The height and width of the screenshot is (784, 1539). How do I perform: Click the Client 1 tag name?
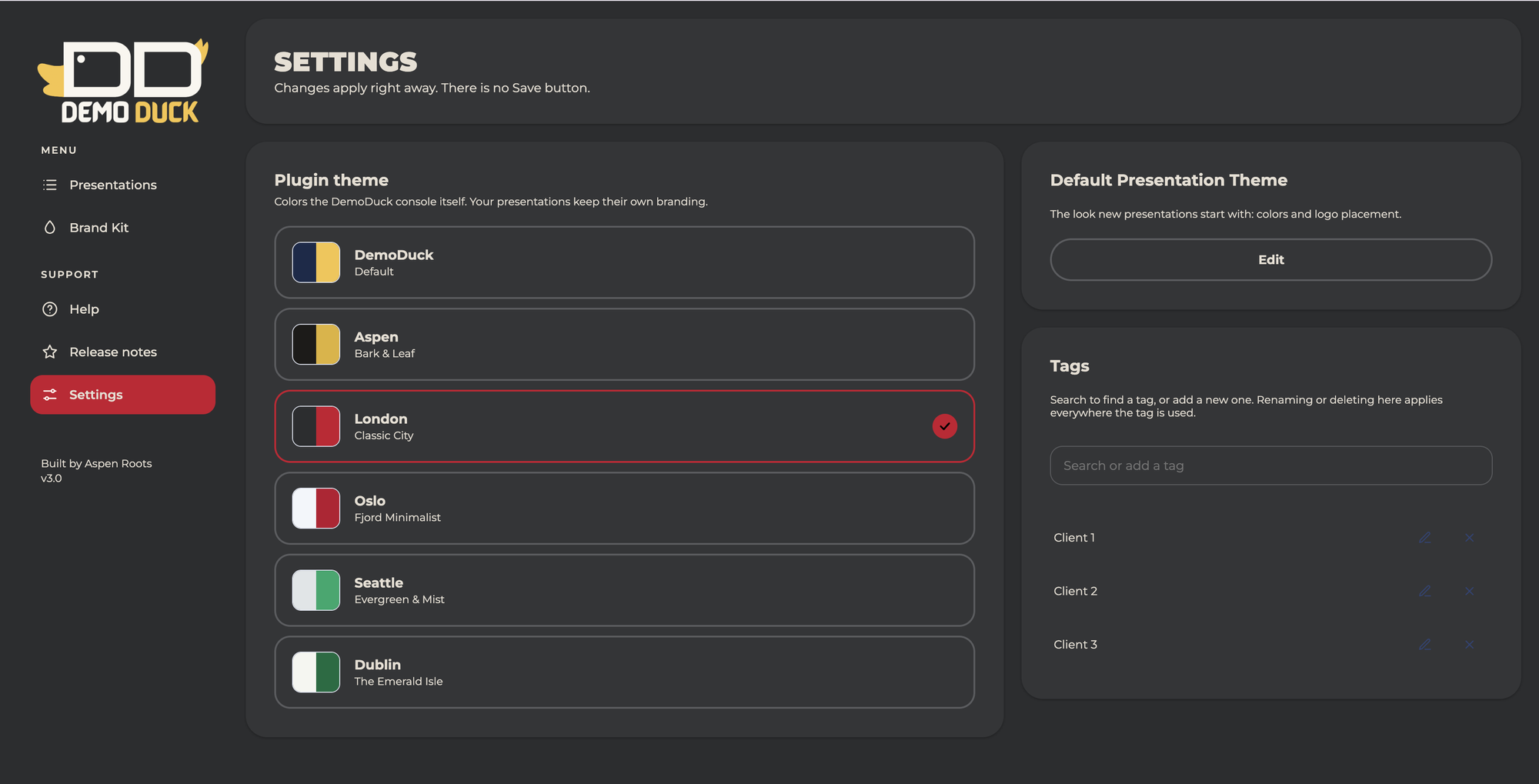pyautogui.click(x=1074, y=538)
